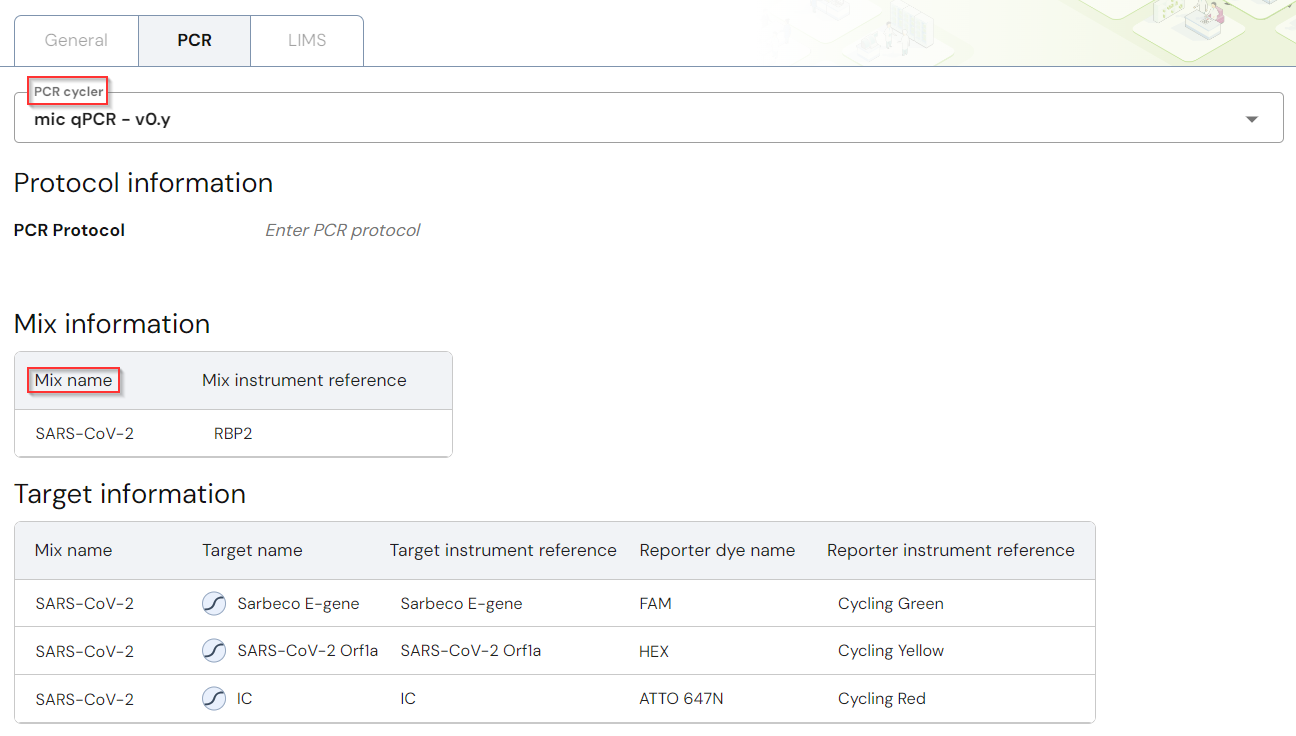The width and height of the screenshot is (1296, 736).
Task: Select the Sarbeco E-gene target name cell
Action: coord(298,603)
